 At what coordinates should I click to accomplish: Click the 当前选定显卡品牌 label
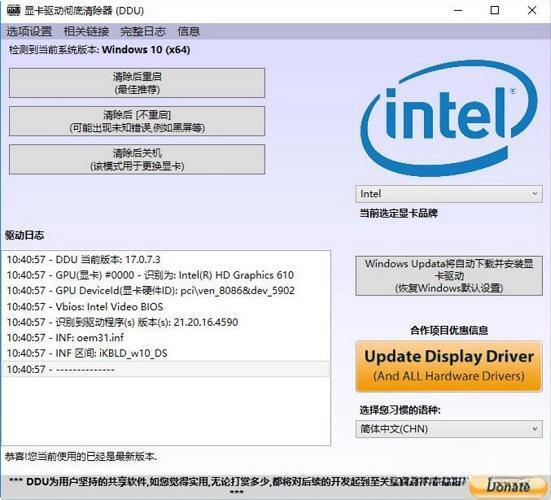click(398, 213)
